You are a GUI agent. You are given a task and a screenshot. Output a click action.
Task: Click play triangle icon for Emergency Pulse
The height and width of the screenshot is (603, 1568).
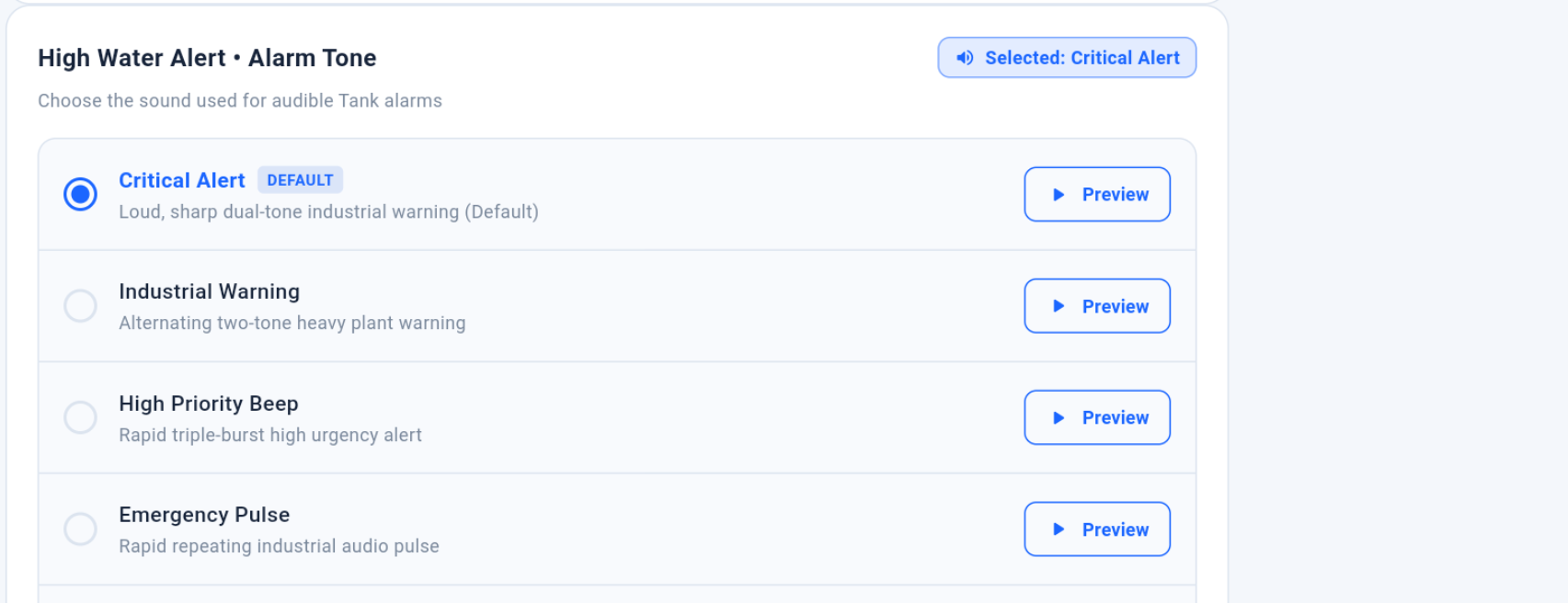tap(1059, 529)
